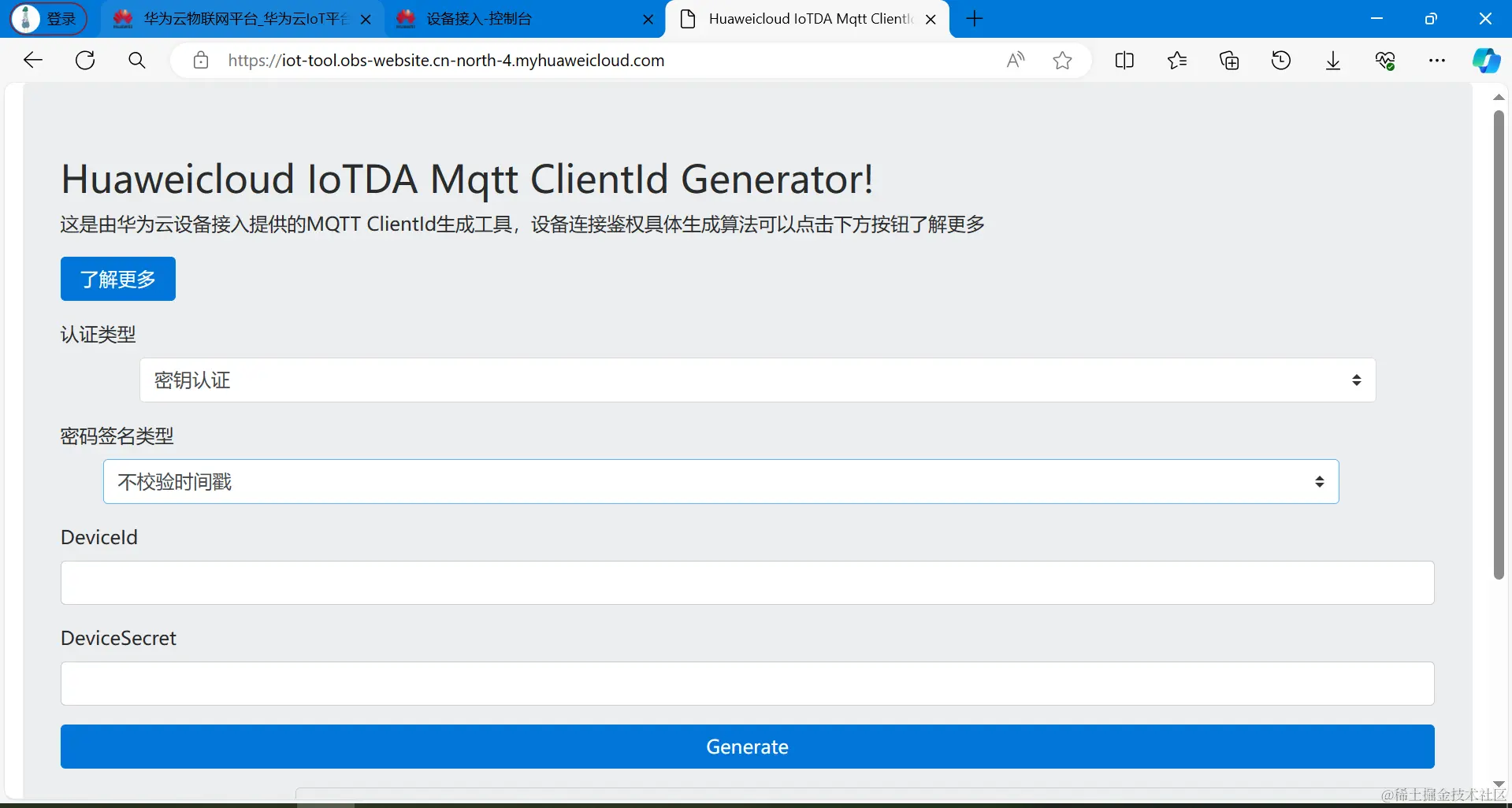Close the browser window
The image size is (1512, 808).
(1485, 19)
